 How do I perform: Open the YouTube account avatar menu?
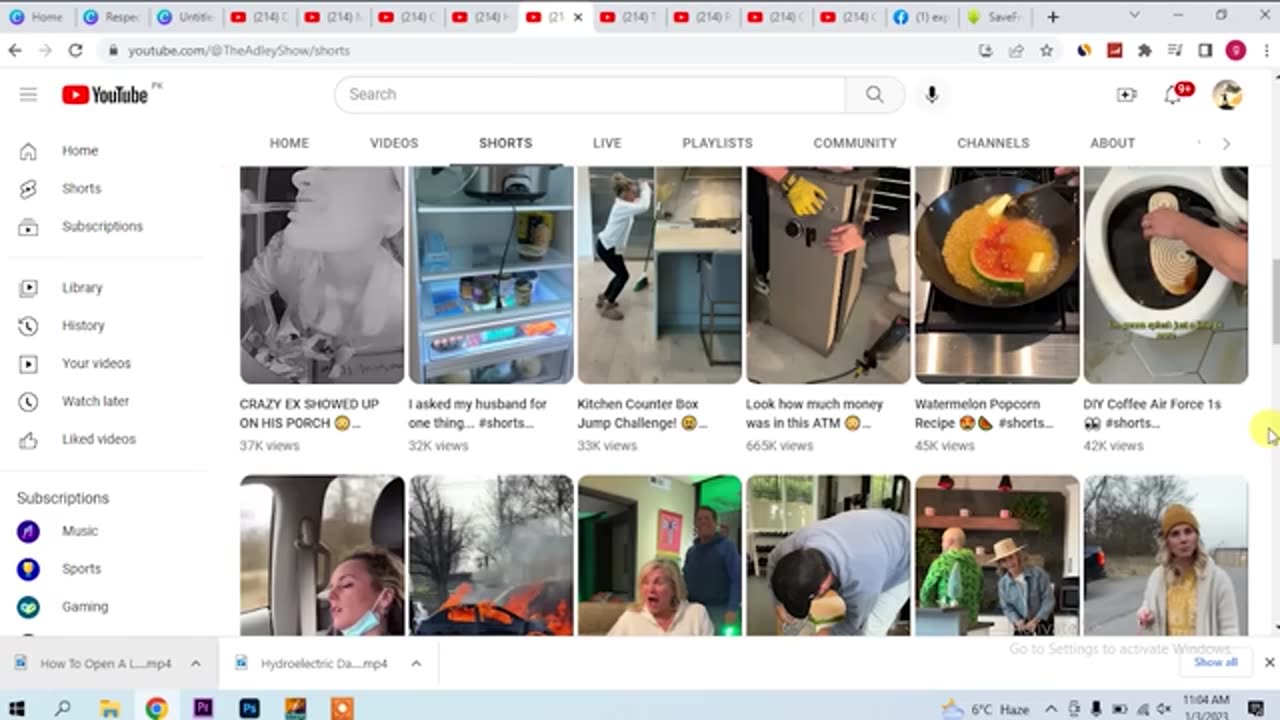click(x=1227, y=94)
